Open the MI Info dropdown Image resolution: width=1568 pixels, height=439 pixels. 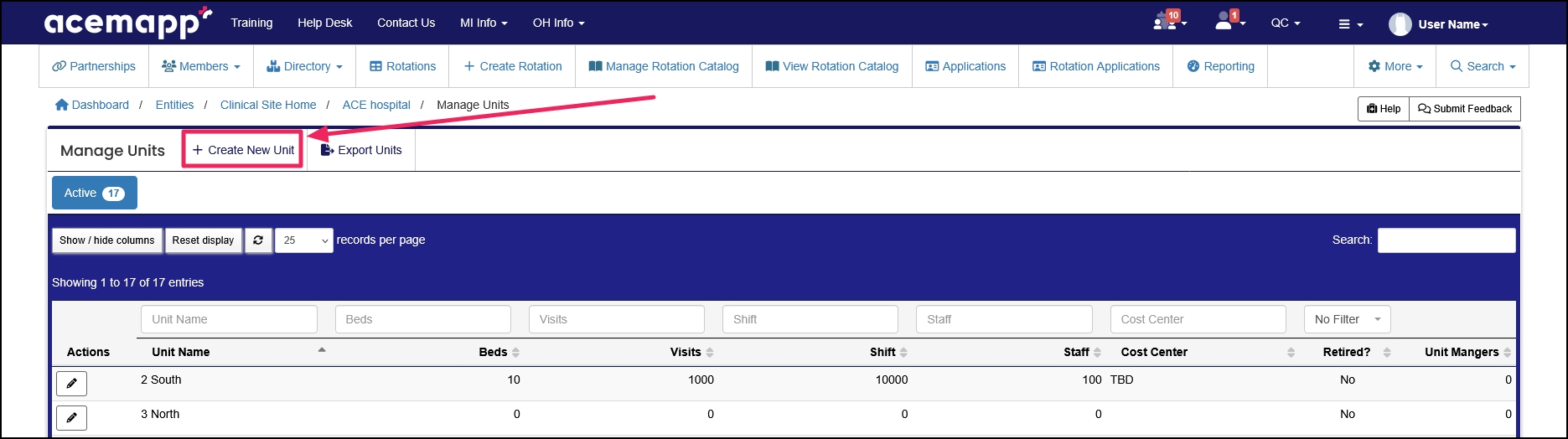[484, 23]
